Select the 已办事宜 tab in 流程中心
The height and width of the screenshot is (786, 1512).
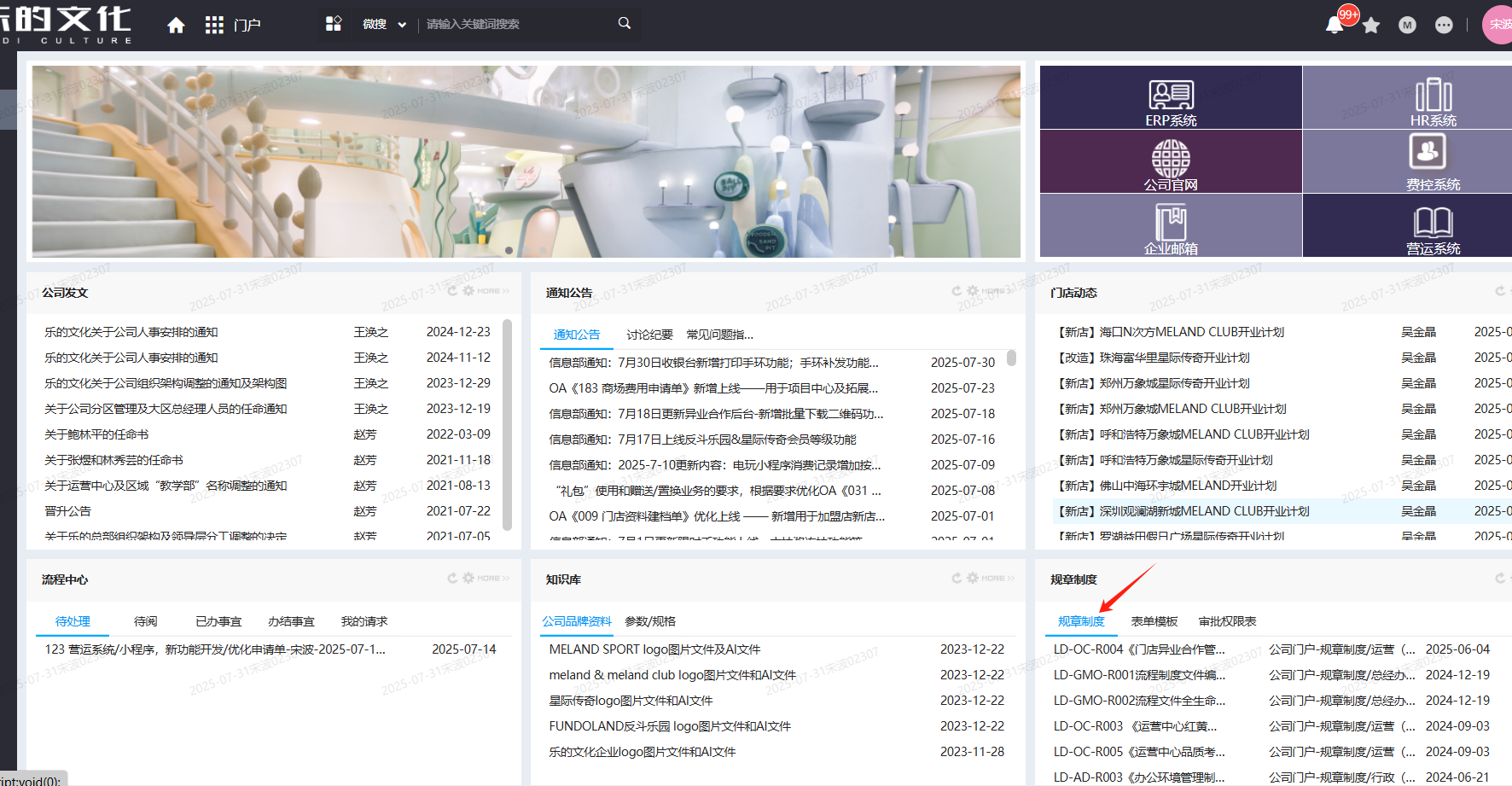pyautogui.click(x=218, y=621)
